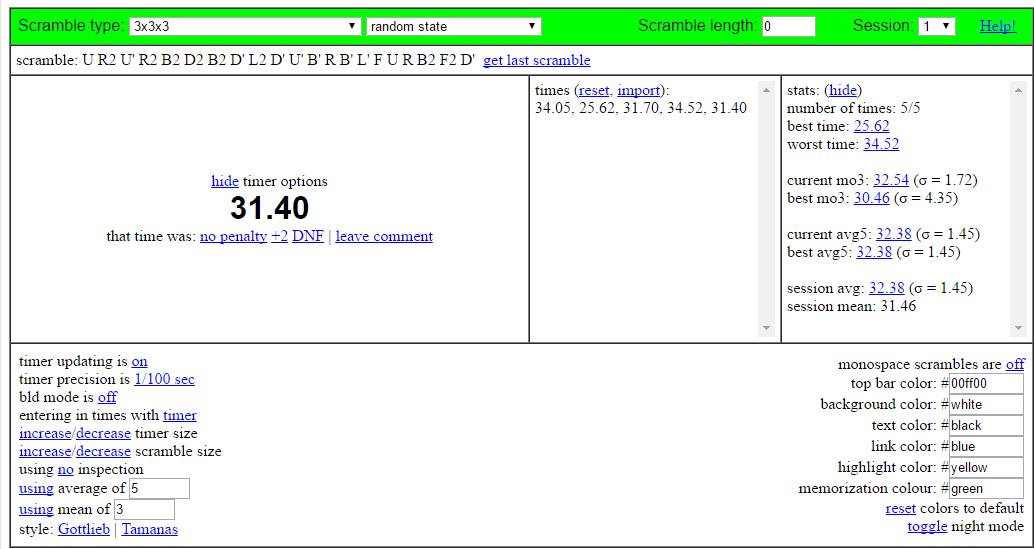
Task: Hide the stats panel
Action: tap(843, 90)
